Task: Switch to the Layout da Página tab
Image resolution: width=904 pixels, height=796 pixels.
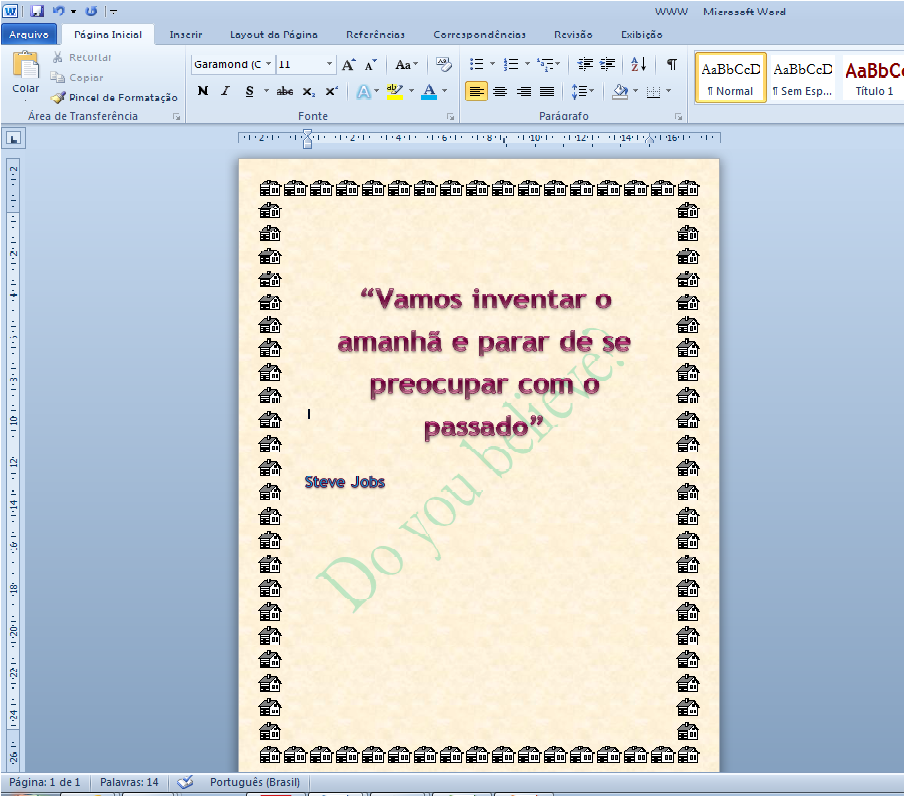Action: (x=274, y=35)
